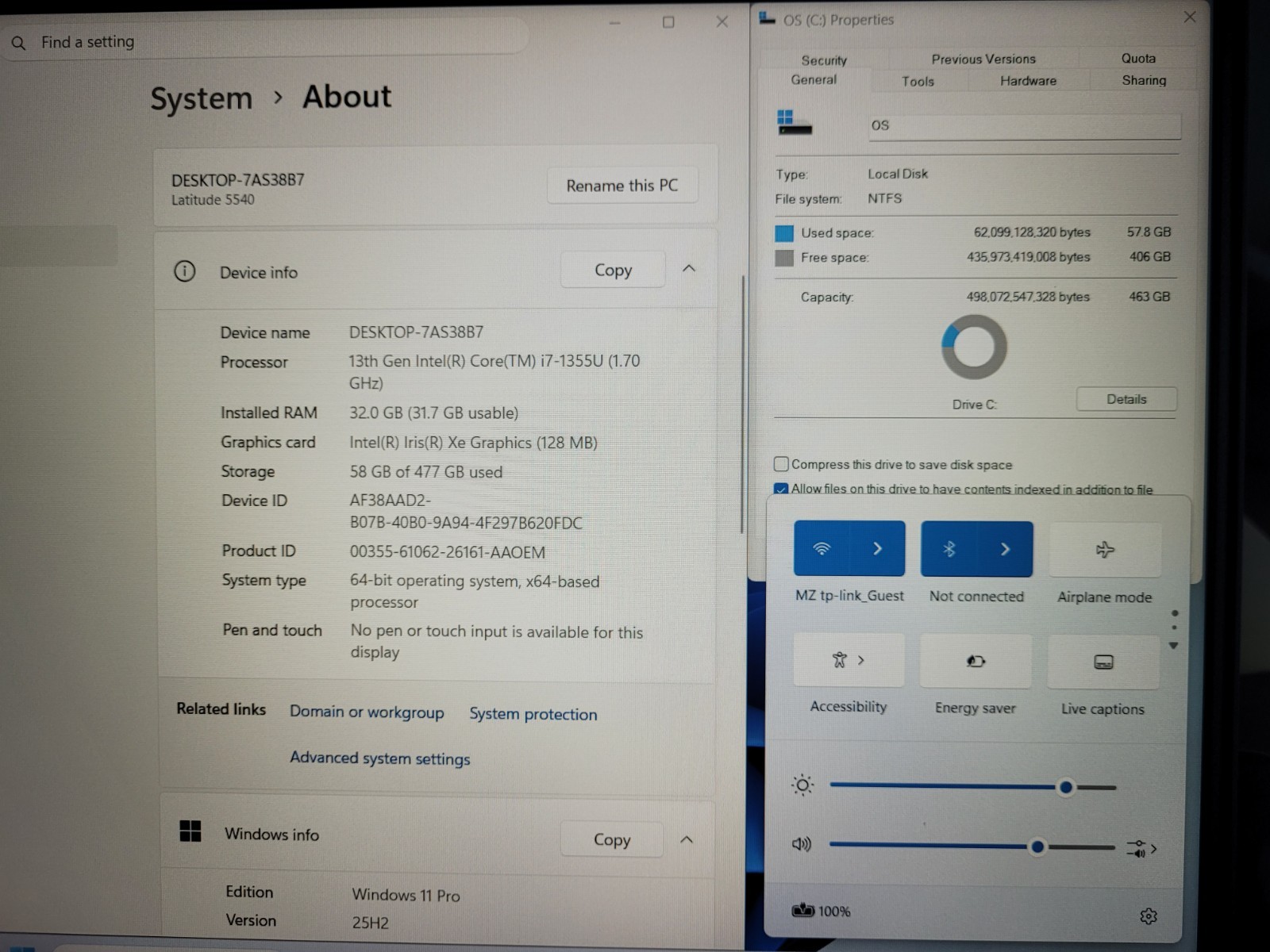This screenshot has height=952, width=1270.
Task: Open Domain or workgroup link
Action: [367, 712]
